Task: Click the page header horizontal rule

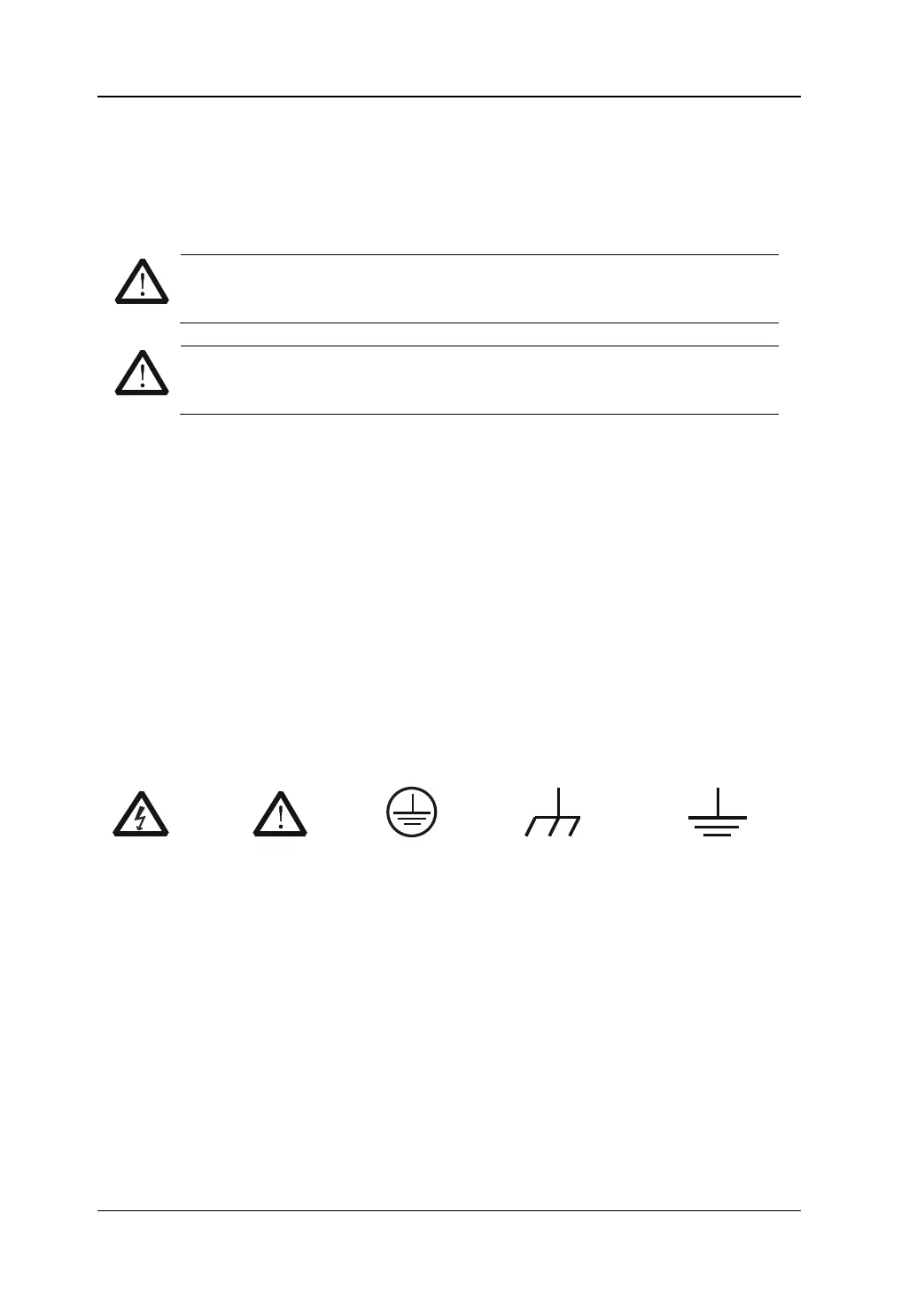Action: click(449, 97)
